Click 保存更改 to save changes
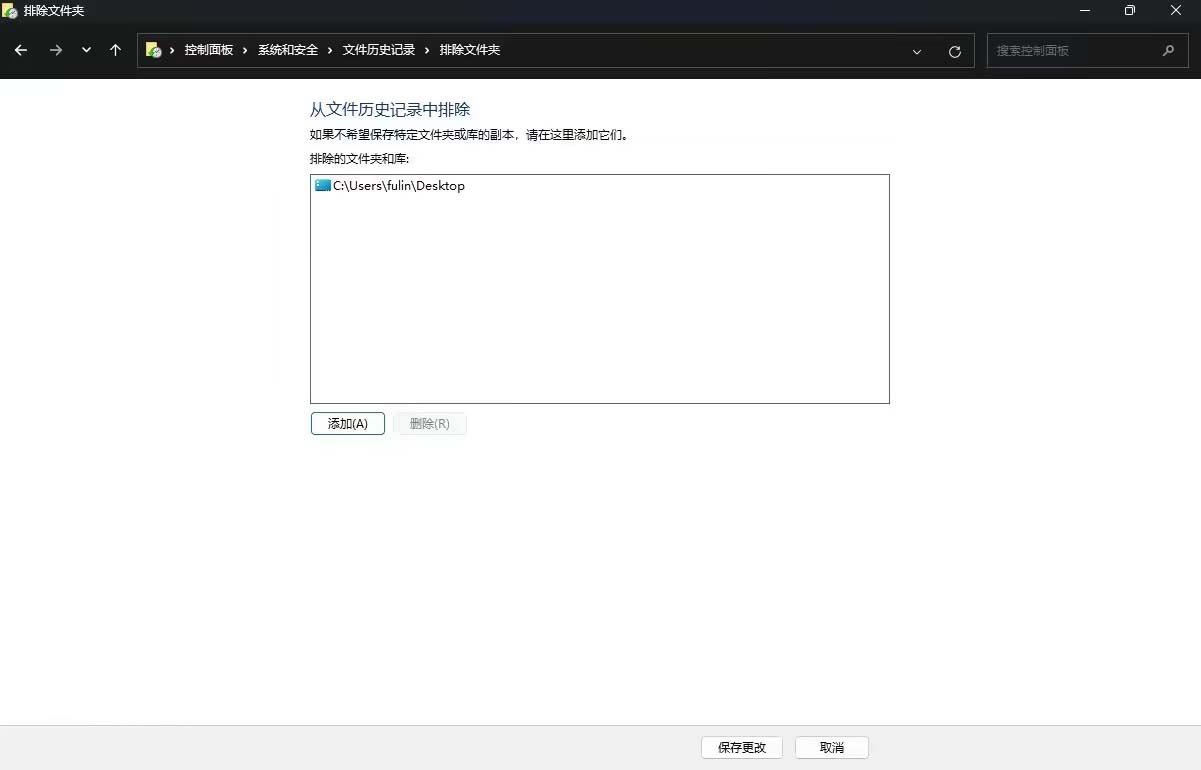The image size is (1201, 770). pyautogui.click(x=741, y=747)
